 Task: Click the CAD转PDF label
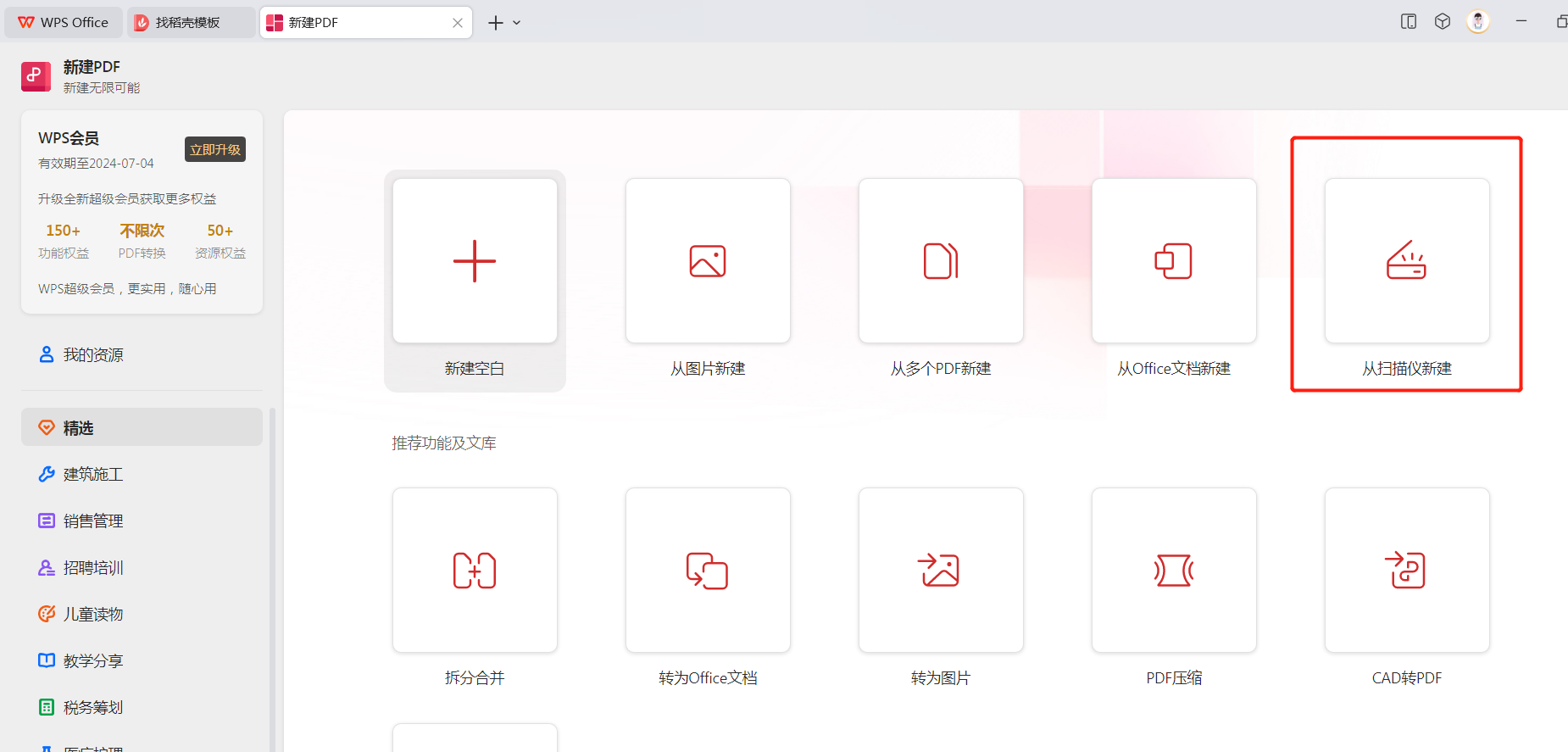tap(1407, 678)
